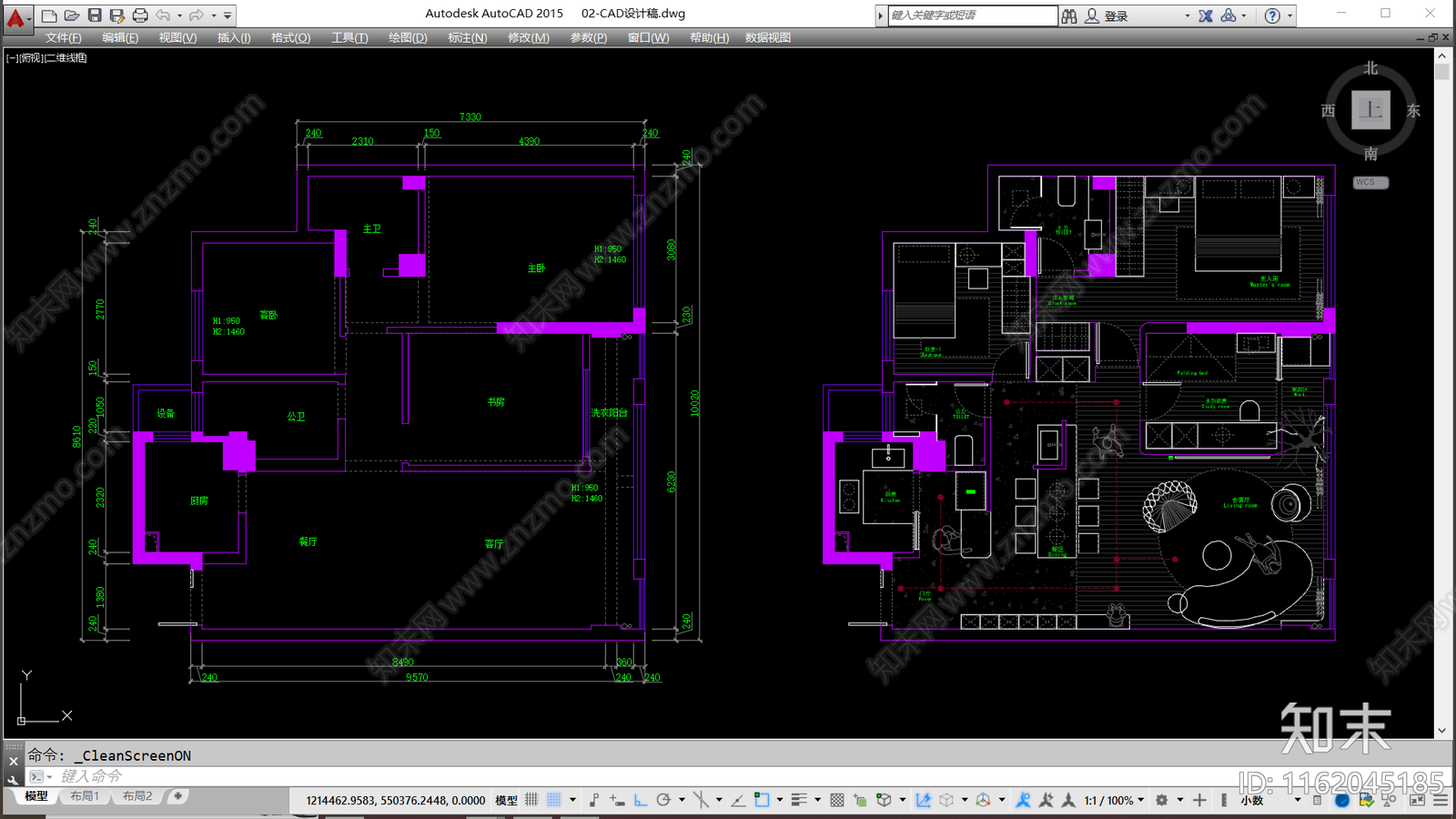The height and width of the screenshot is (819, 1456).
Task: Click the 3D object snap cube icon
Action: 884,800
